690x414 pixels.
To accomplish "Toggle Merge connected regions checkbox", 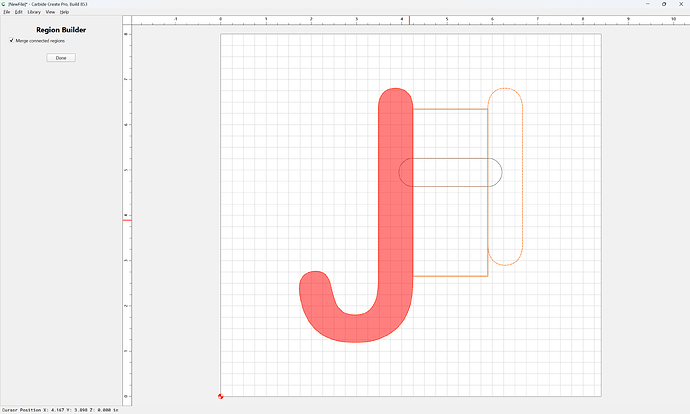I will click(x=11, y=40).
